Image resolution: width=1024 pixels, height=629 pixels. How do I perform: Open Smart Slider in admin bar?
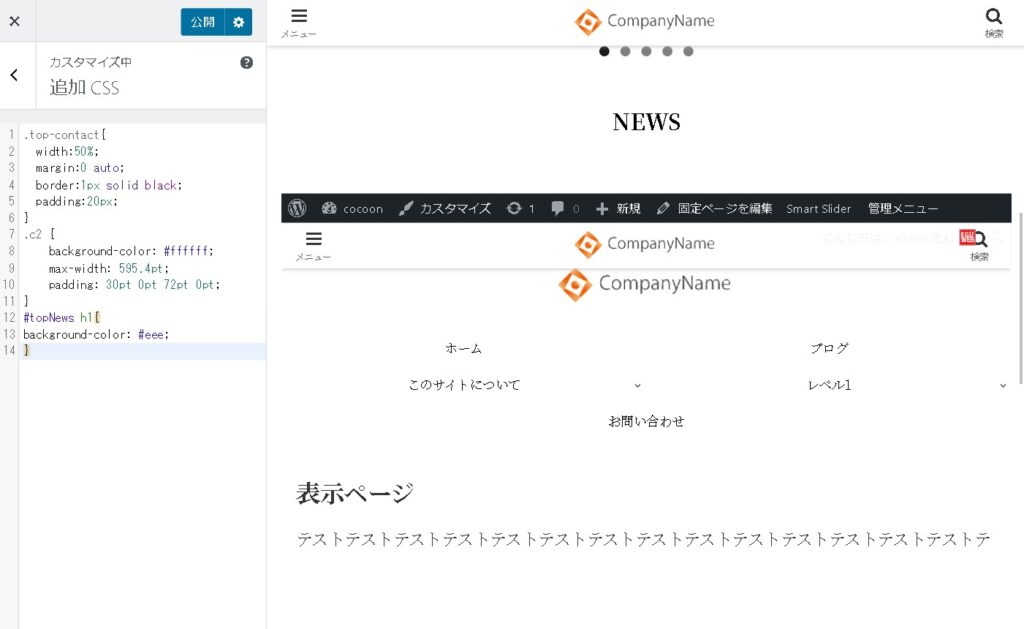[818, 208]
